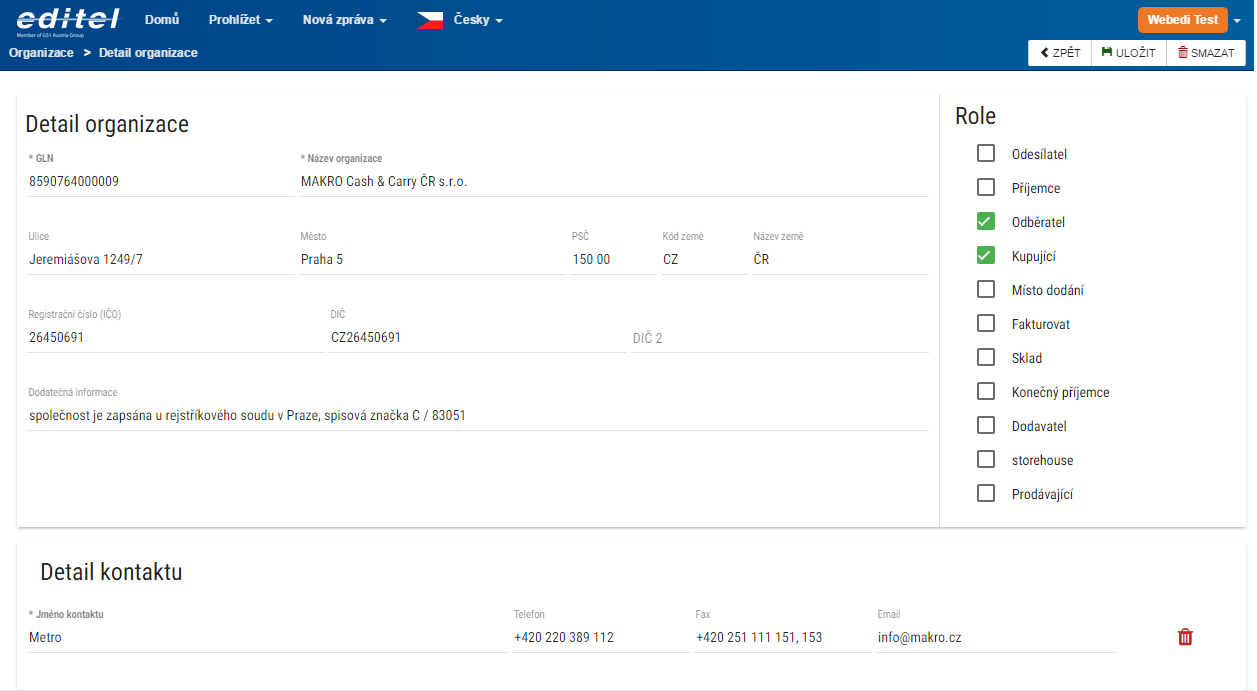
Task: Toggle the storehouse role checkbox
Action: click(986, 459)
